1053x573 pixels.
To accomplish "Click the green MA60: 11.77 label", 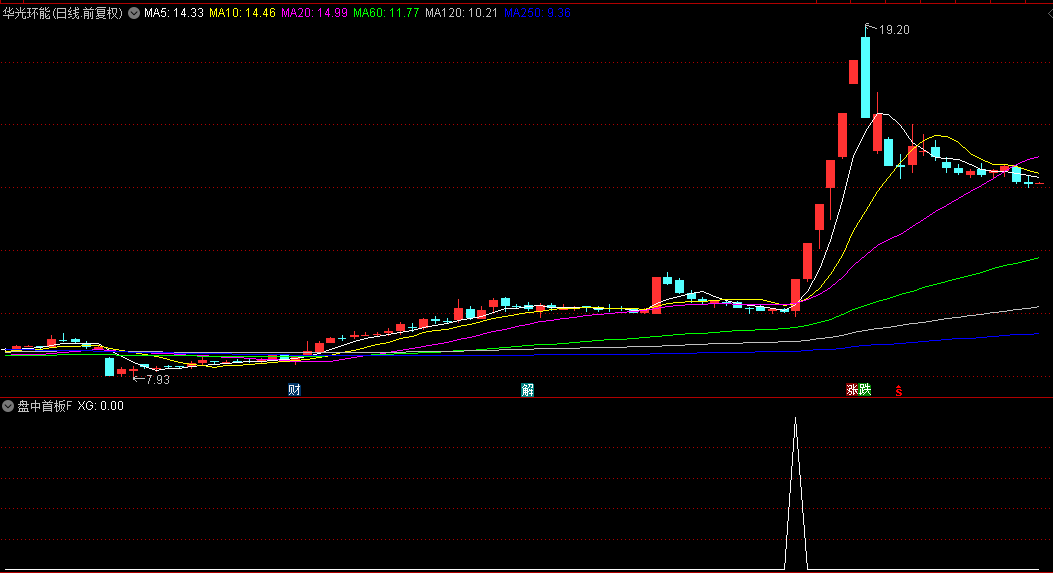I will (x=386, y=13).
